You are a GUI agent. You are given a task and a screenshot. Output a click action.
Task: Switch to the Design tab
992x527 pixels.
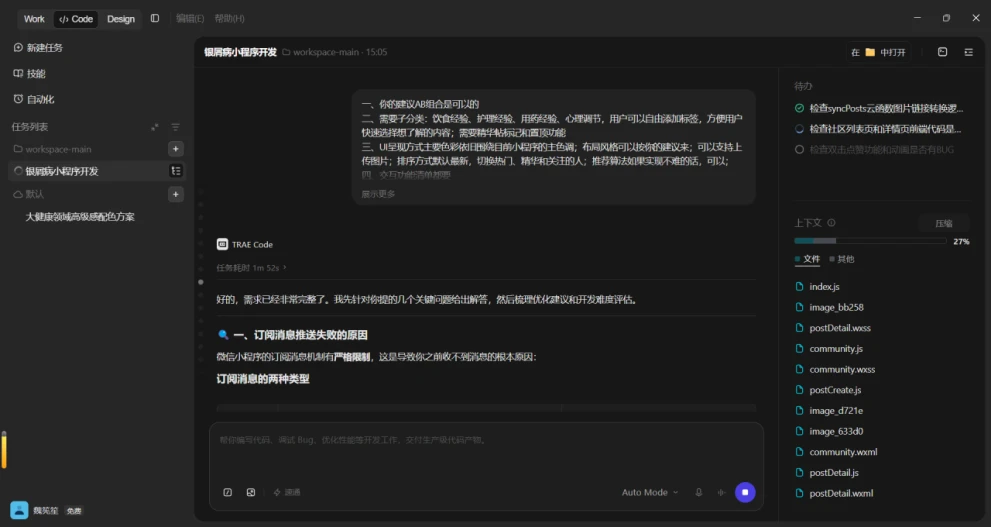click(121, 19)
